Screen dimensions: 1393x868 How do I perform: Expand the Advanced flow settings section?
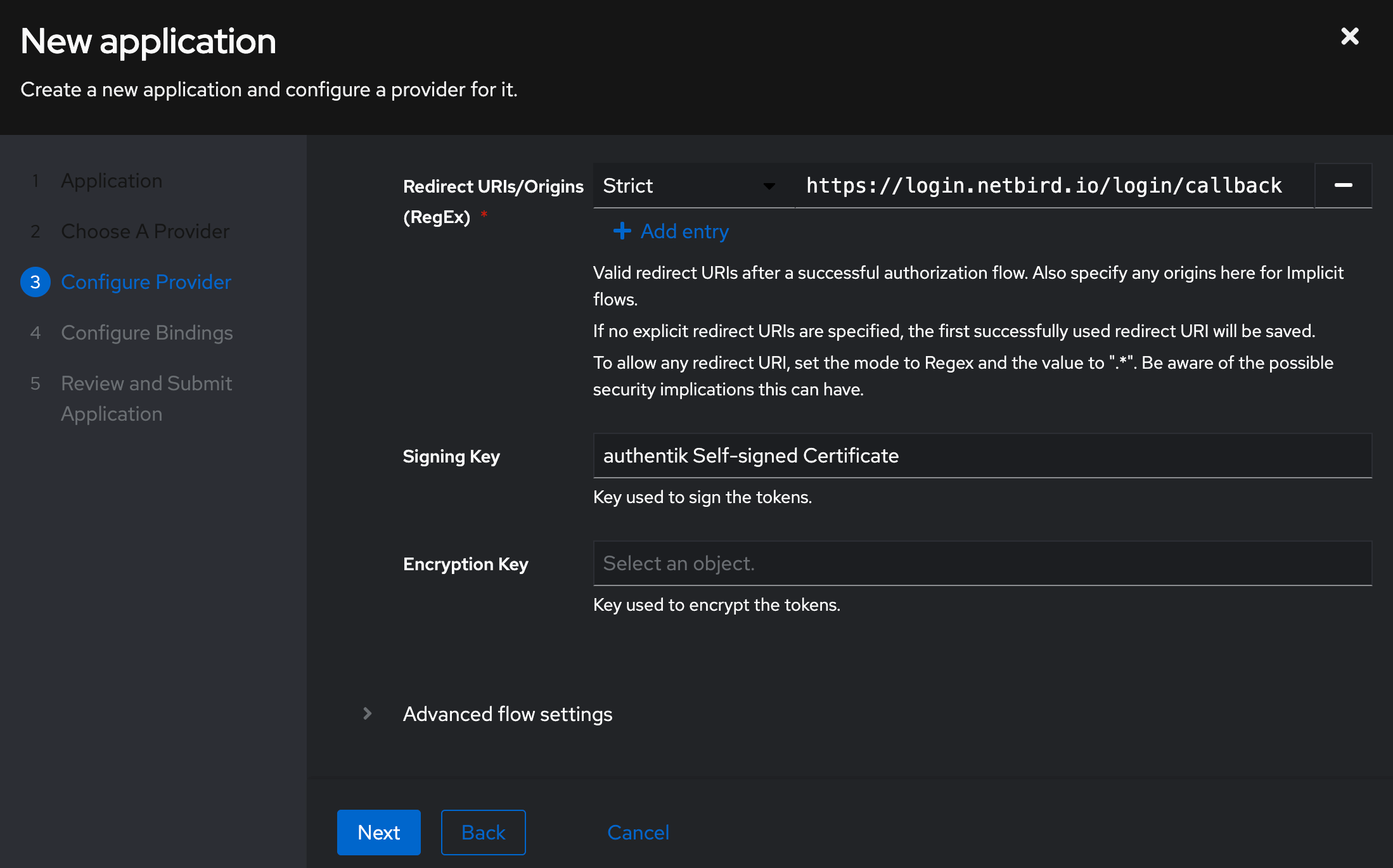point(506,714)
